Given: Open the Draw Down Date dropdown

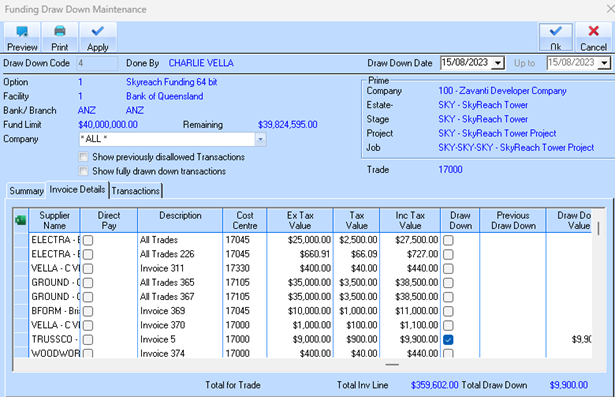Looking at the screenshot, I should pyautogui.click(x=498, y=63).
